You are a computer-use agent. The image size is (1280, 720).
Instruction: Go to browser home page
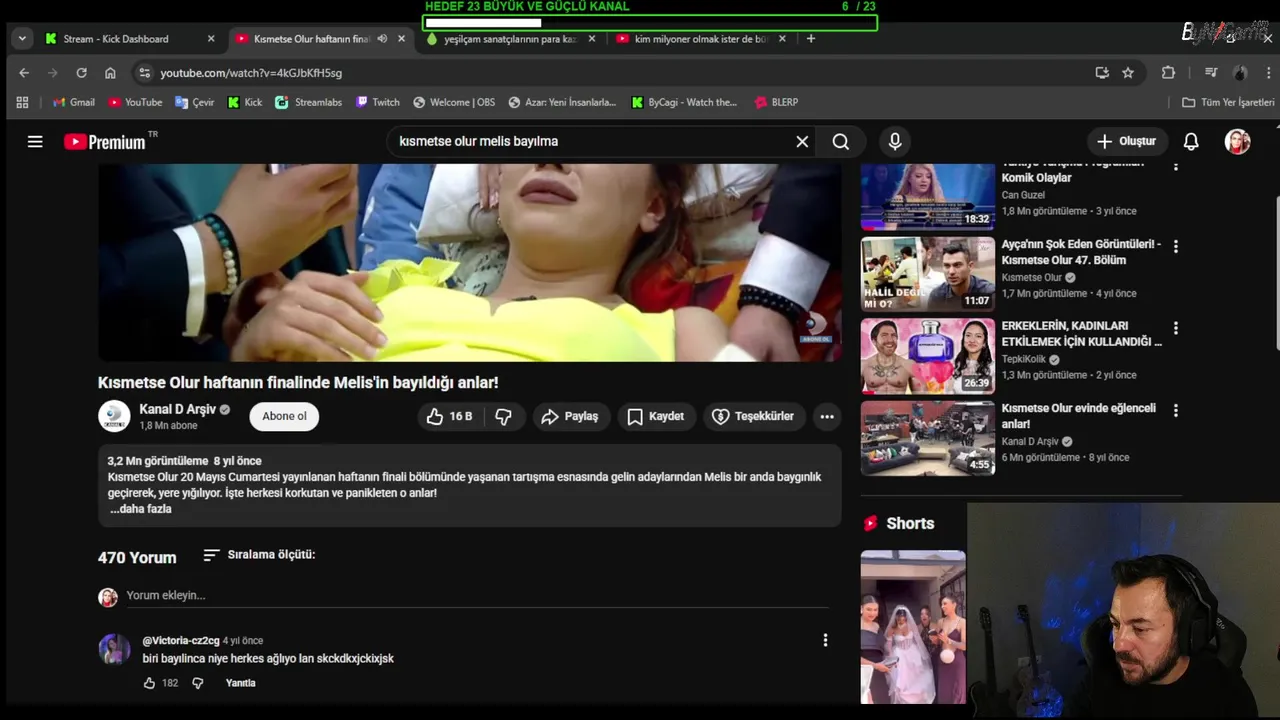[x=110, y=73]
